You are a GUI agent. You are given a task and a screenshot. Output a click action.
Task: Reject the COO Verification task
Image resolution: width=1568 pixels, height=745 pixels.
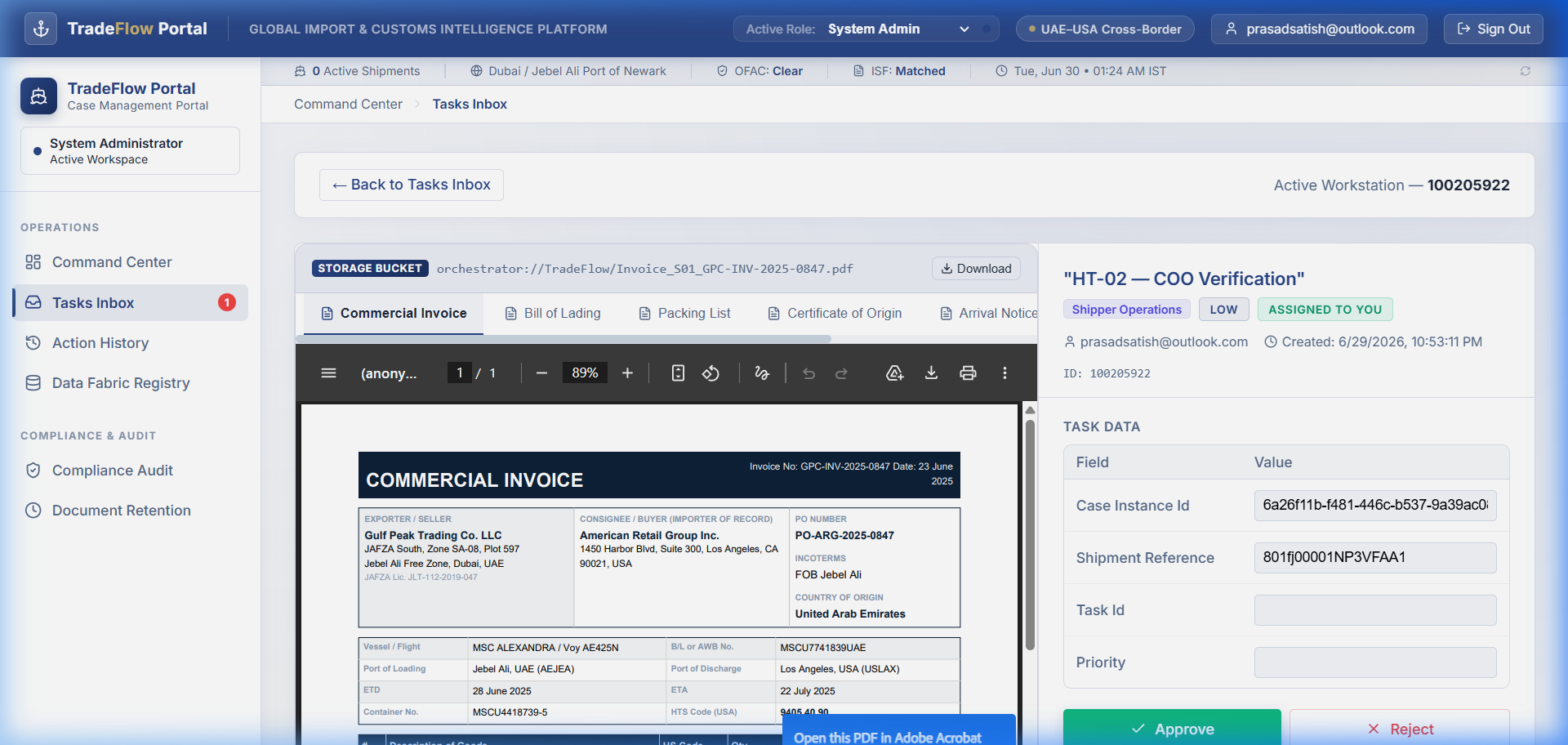pos(1400,728)
